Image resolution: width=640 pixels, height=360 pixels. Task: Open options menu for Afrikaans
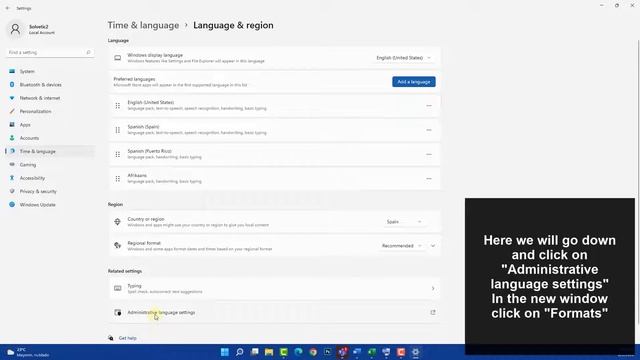(429, 179)
